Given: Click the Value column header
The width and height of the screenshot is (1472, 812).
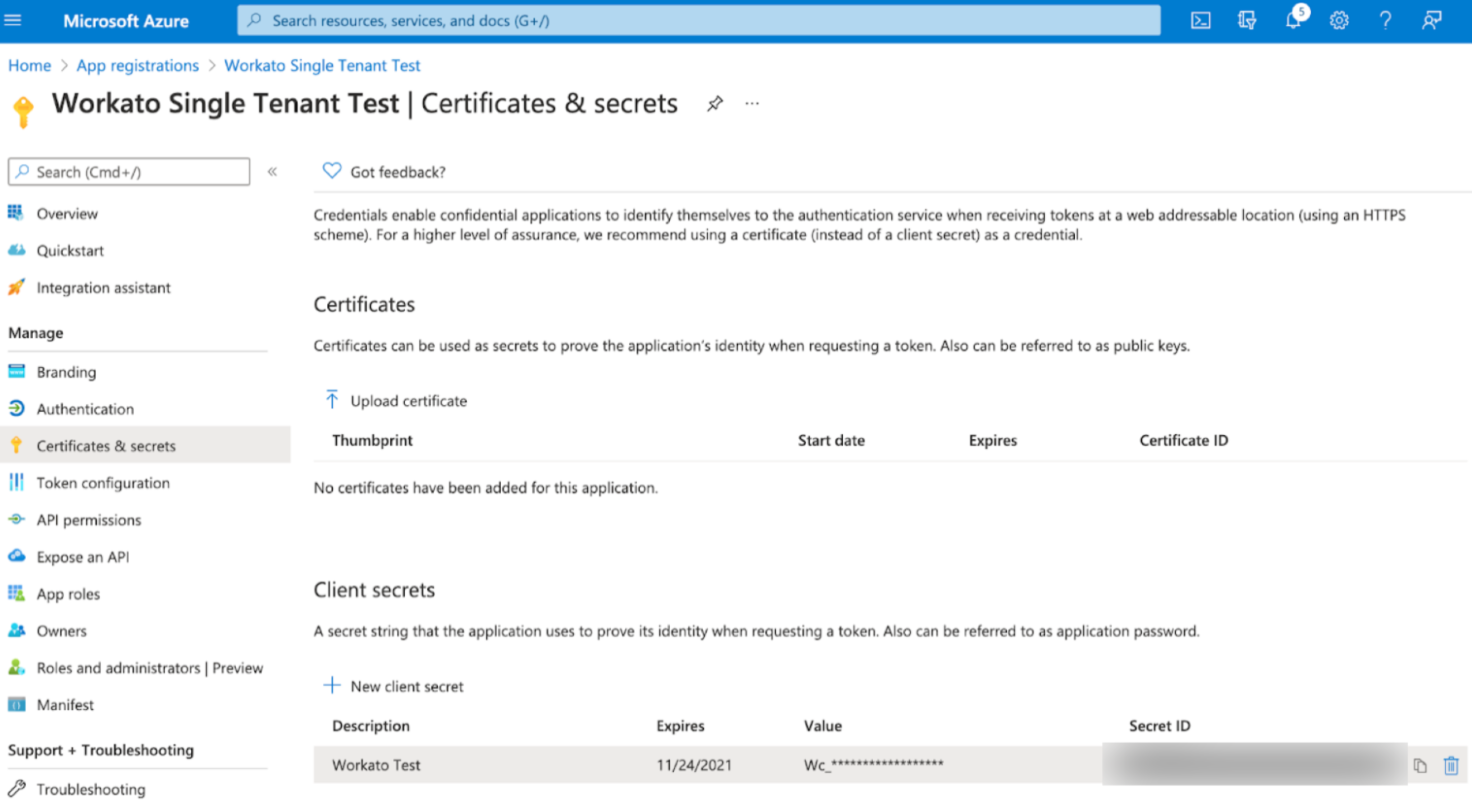Looking at the screenshot, I should tap(823, 726).
